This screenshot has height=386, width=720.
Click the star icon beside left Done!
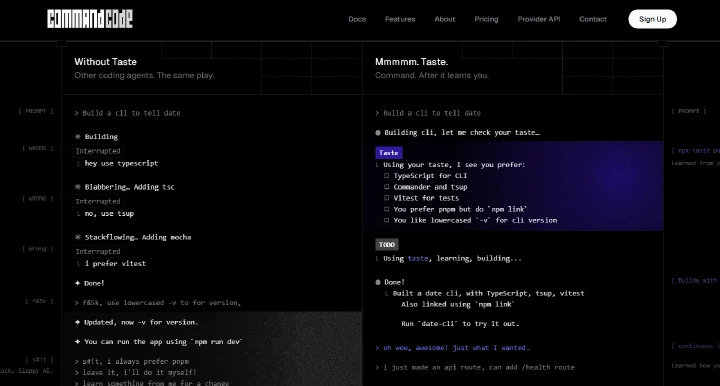78,283
